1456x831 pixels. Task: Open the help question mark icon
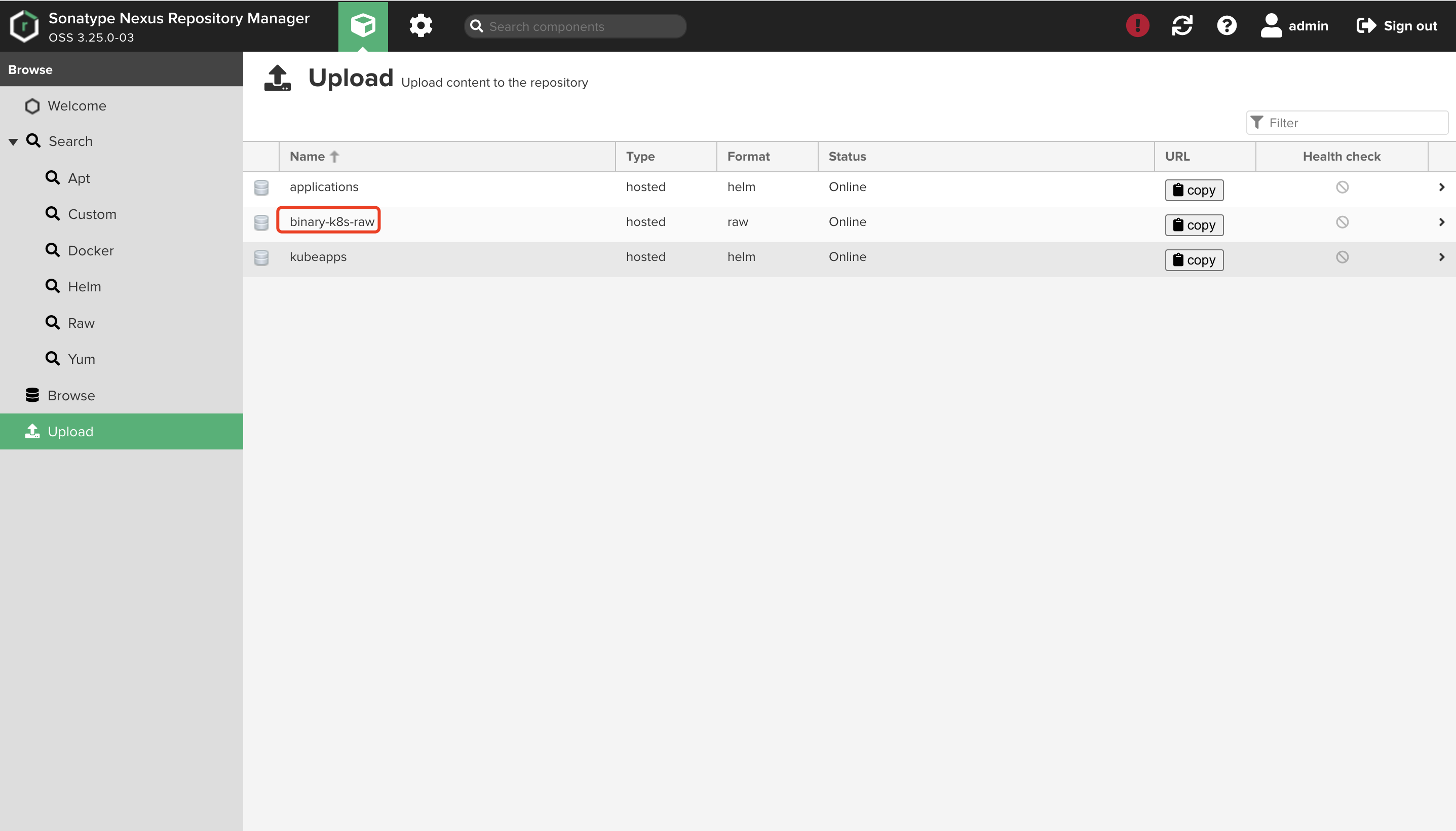[x=1226, y=26]
